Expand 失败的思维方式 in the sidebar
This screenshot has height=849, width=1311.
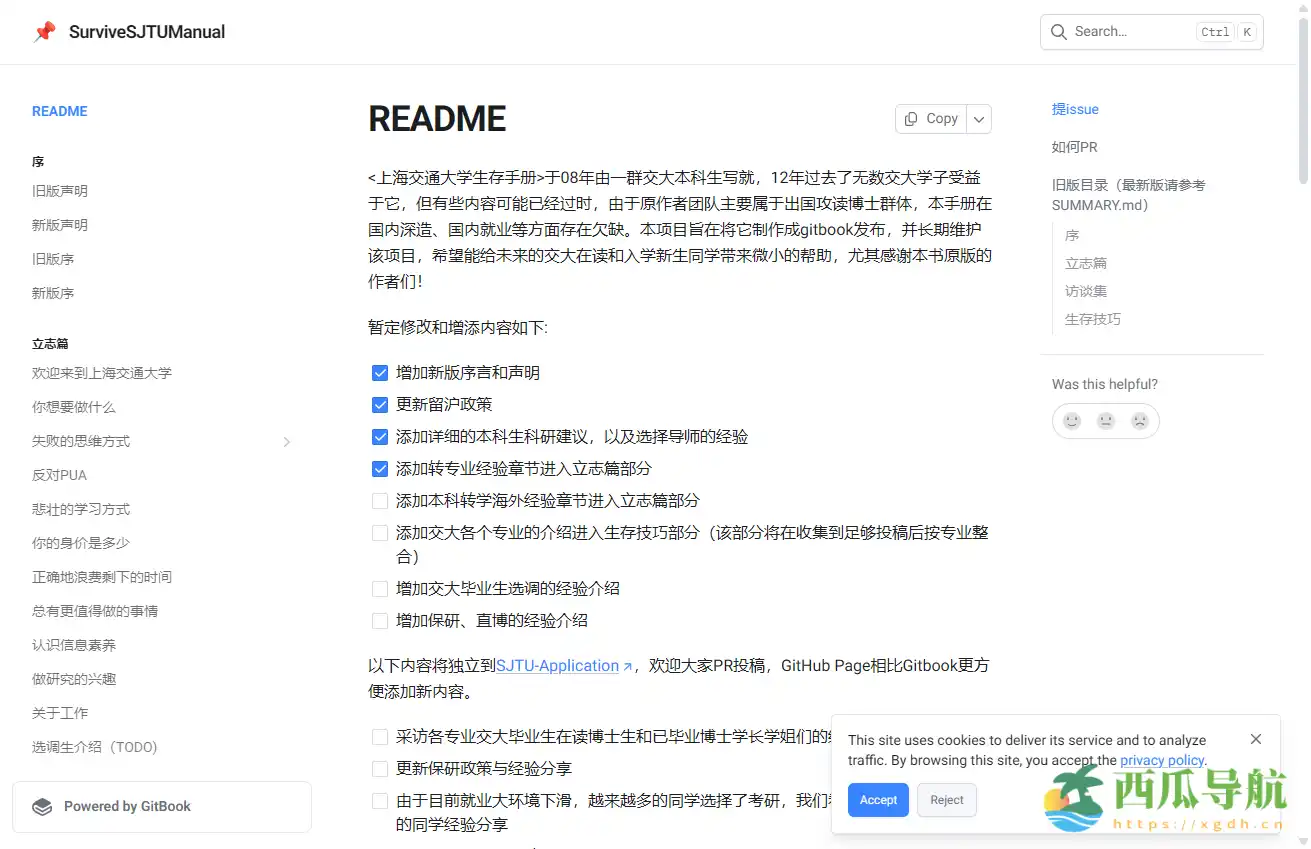point(287,440)
